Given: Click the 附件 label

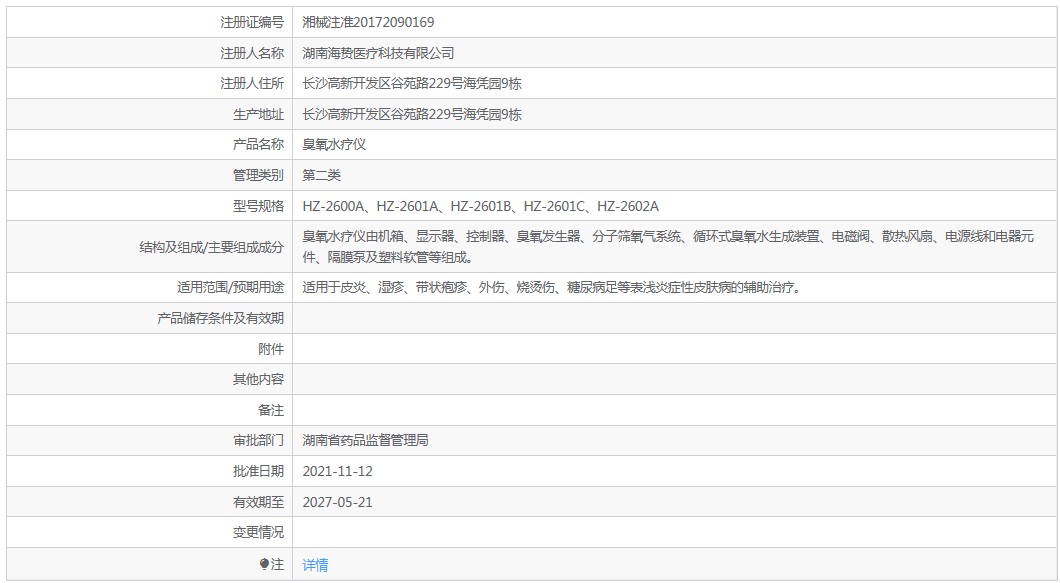Looking at the screenshot, I should pyautogui.click(x=271, y=349).
